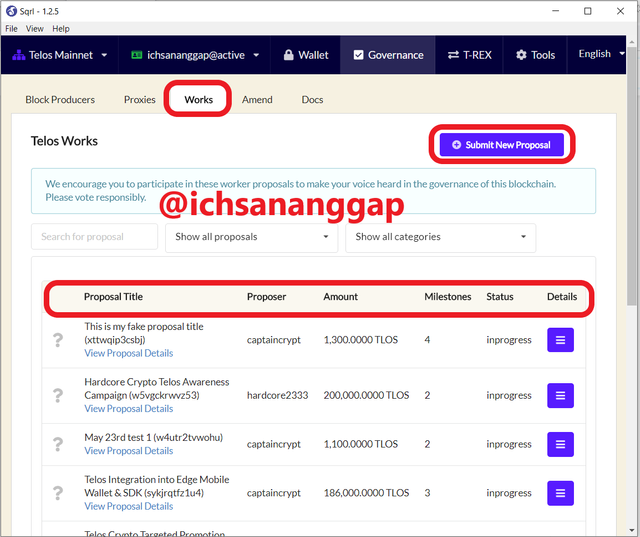
Task: Open the Help menu
Action: tap(61, 29)
